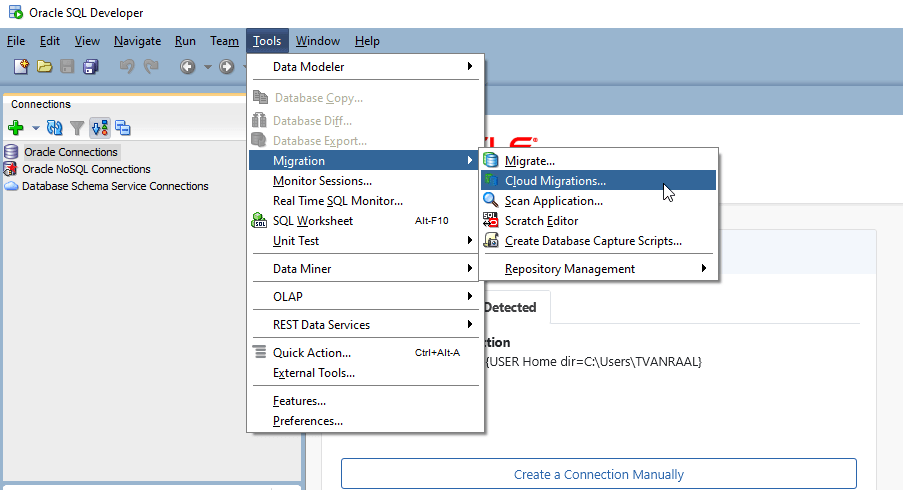903x490 pixels.
Task: Click the green New Connection plus icon
Action: [16, 128]
